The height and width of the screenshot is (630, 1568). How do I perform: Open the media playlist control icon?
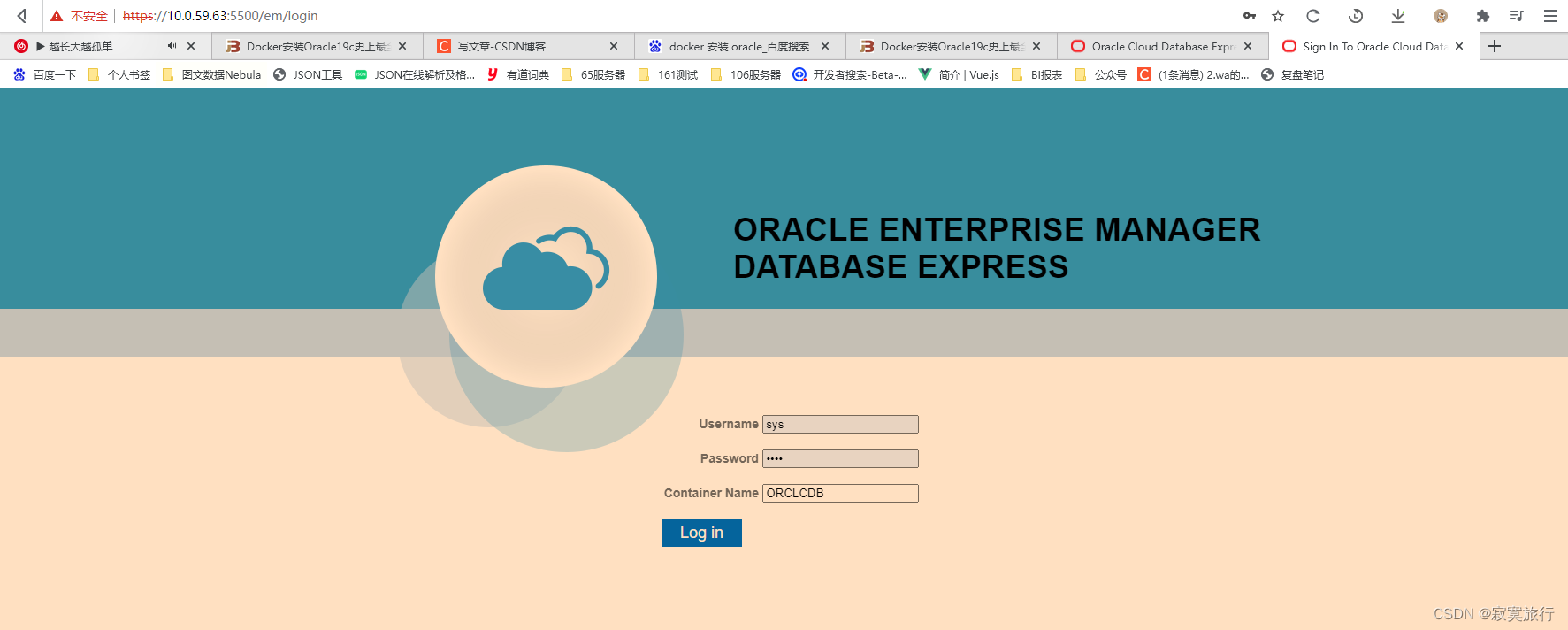tap(1517, 16)
